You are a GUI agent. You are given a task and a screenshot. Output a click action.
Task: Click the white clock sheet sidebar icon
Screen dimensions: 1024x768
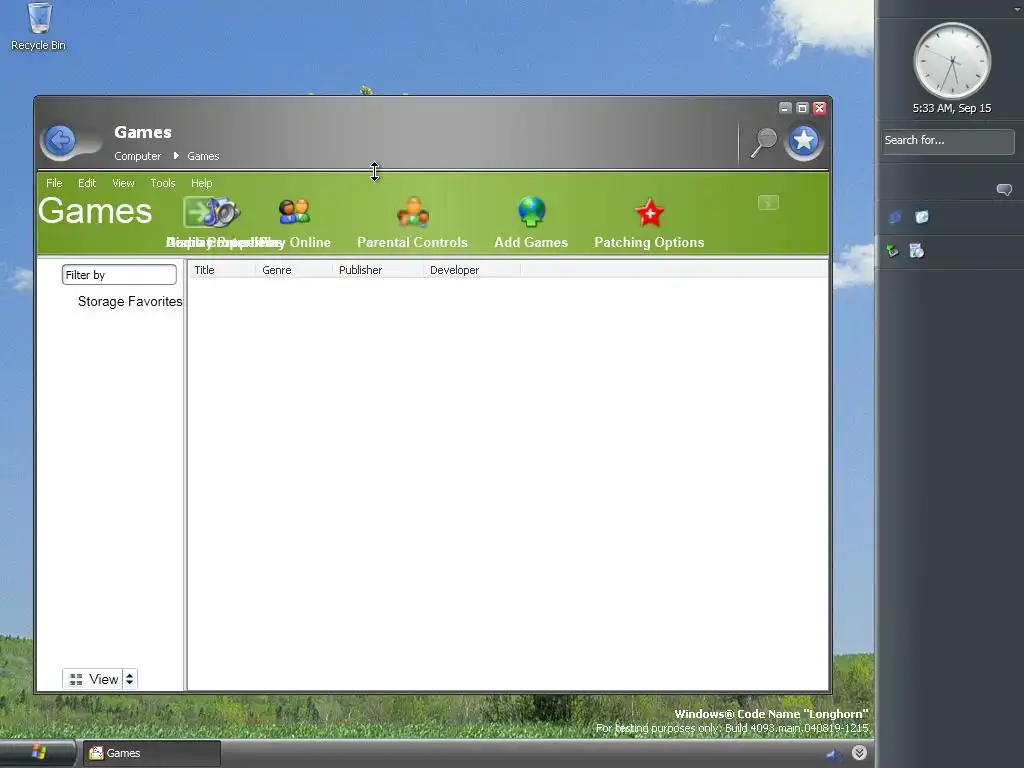point(921,217)
